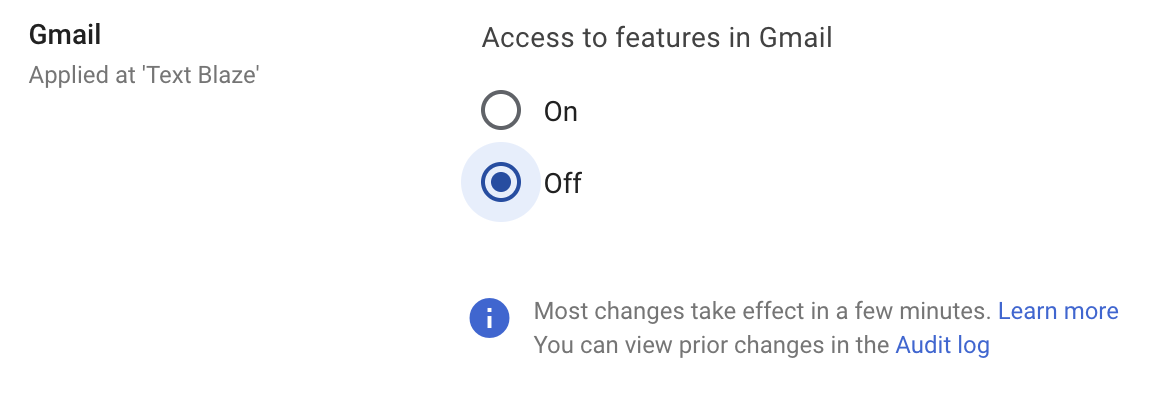
Task: Click the light blue halo around Off
Action: [x=473, y=203]
